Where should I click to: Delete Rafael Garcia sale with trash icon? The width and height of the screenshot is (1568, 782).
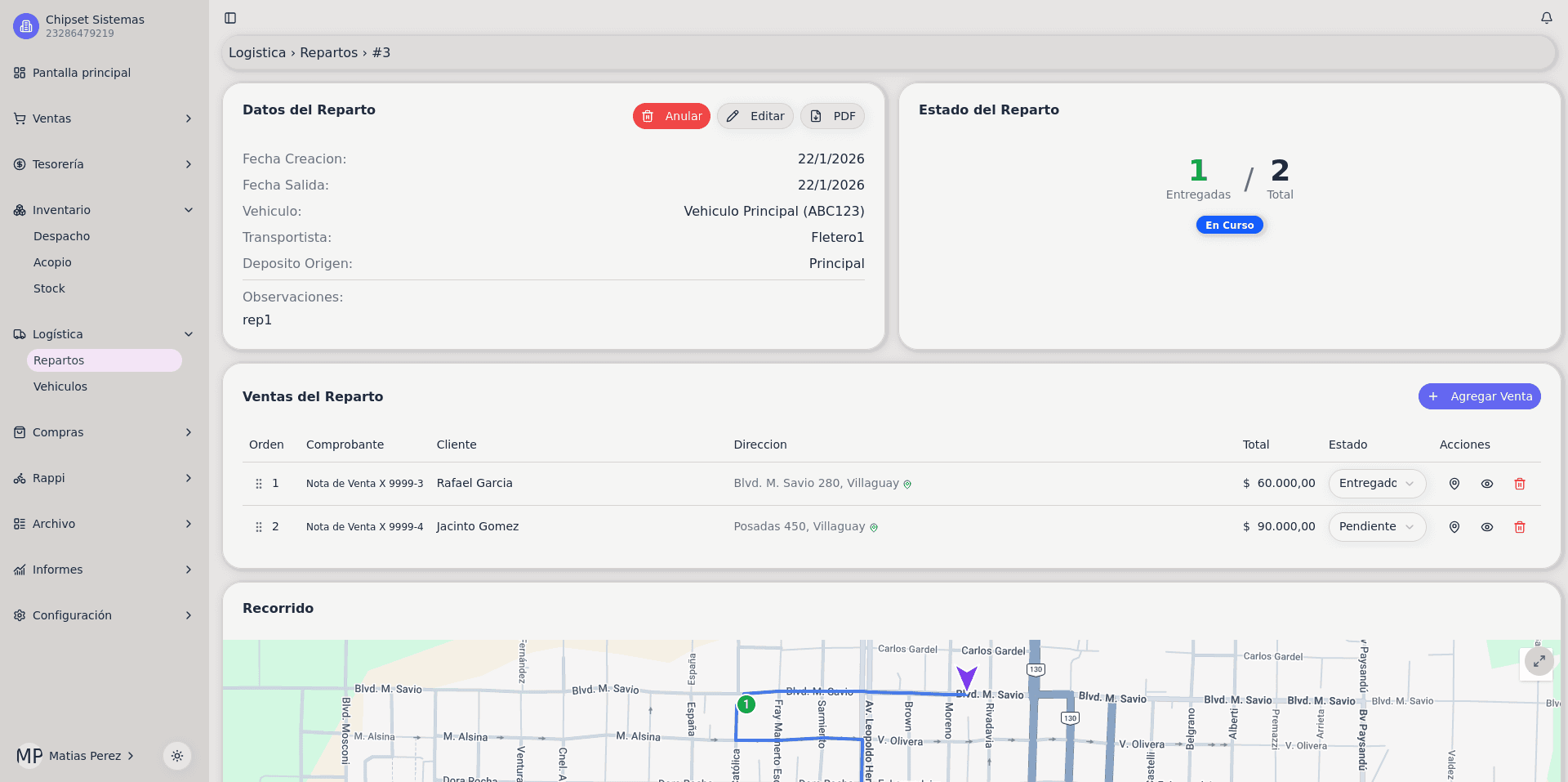[1519, 484]
